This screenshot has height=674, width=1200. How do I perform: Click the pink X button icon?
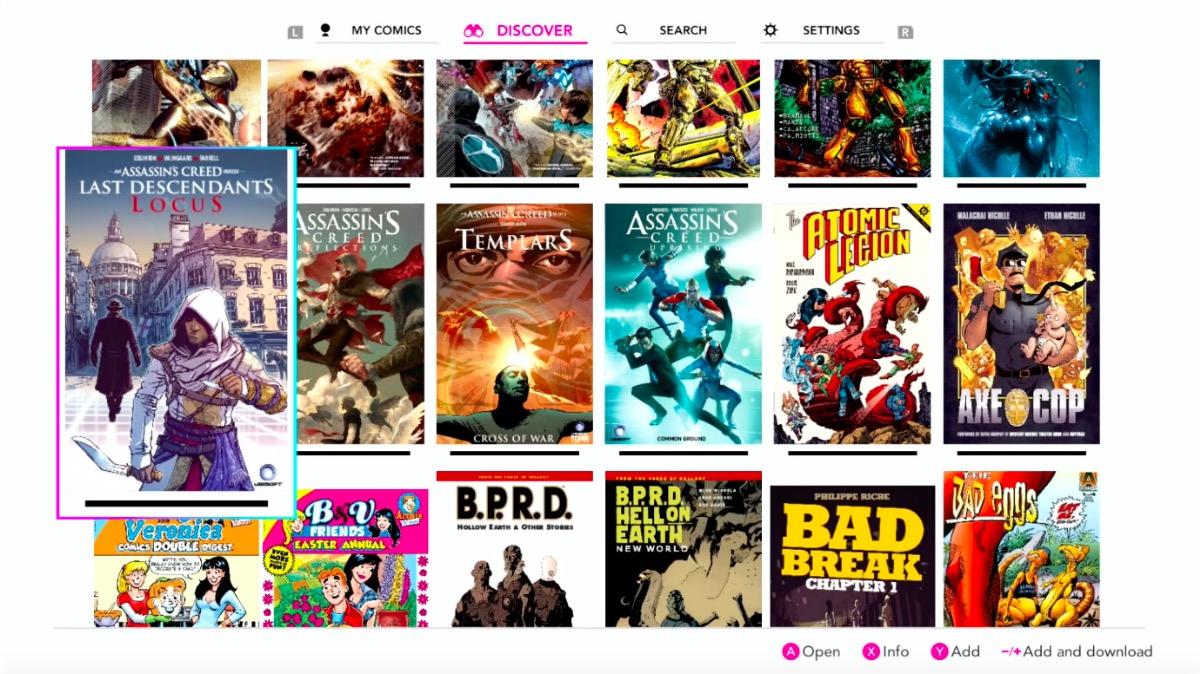coord(871,652)
